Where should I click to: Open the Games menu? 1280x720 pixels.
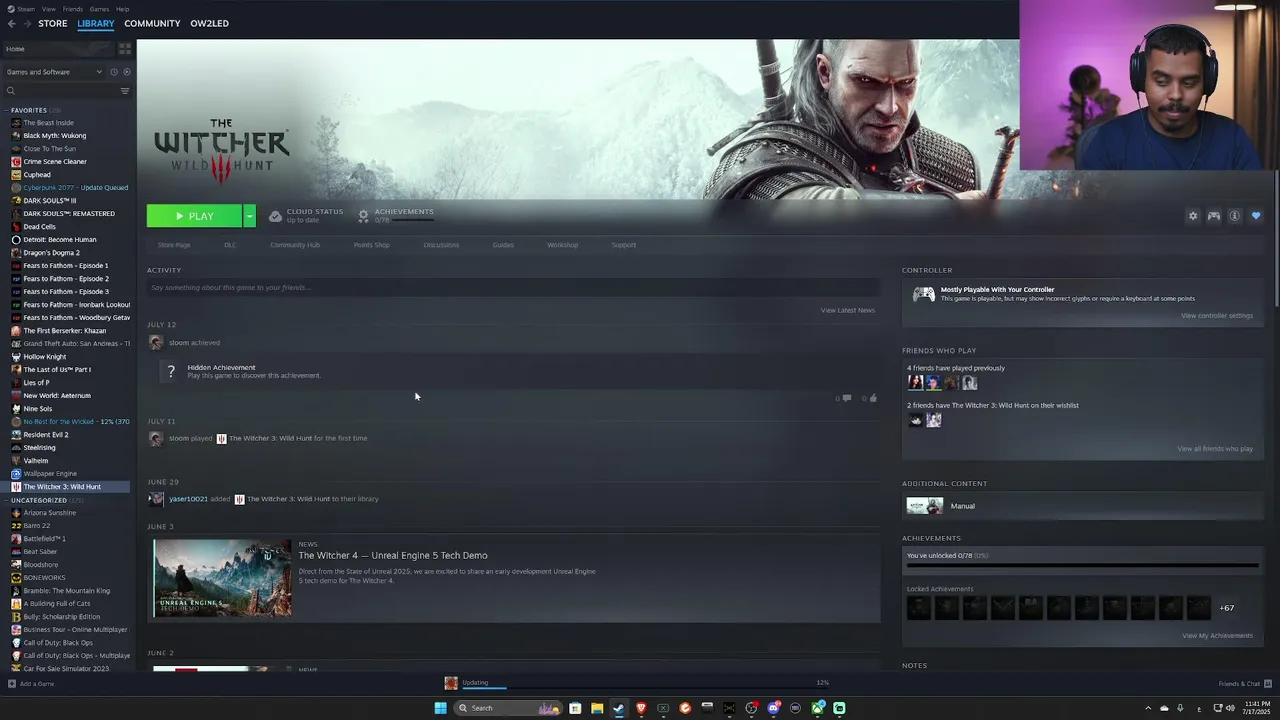[x=99, y=9]
